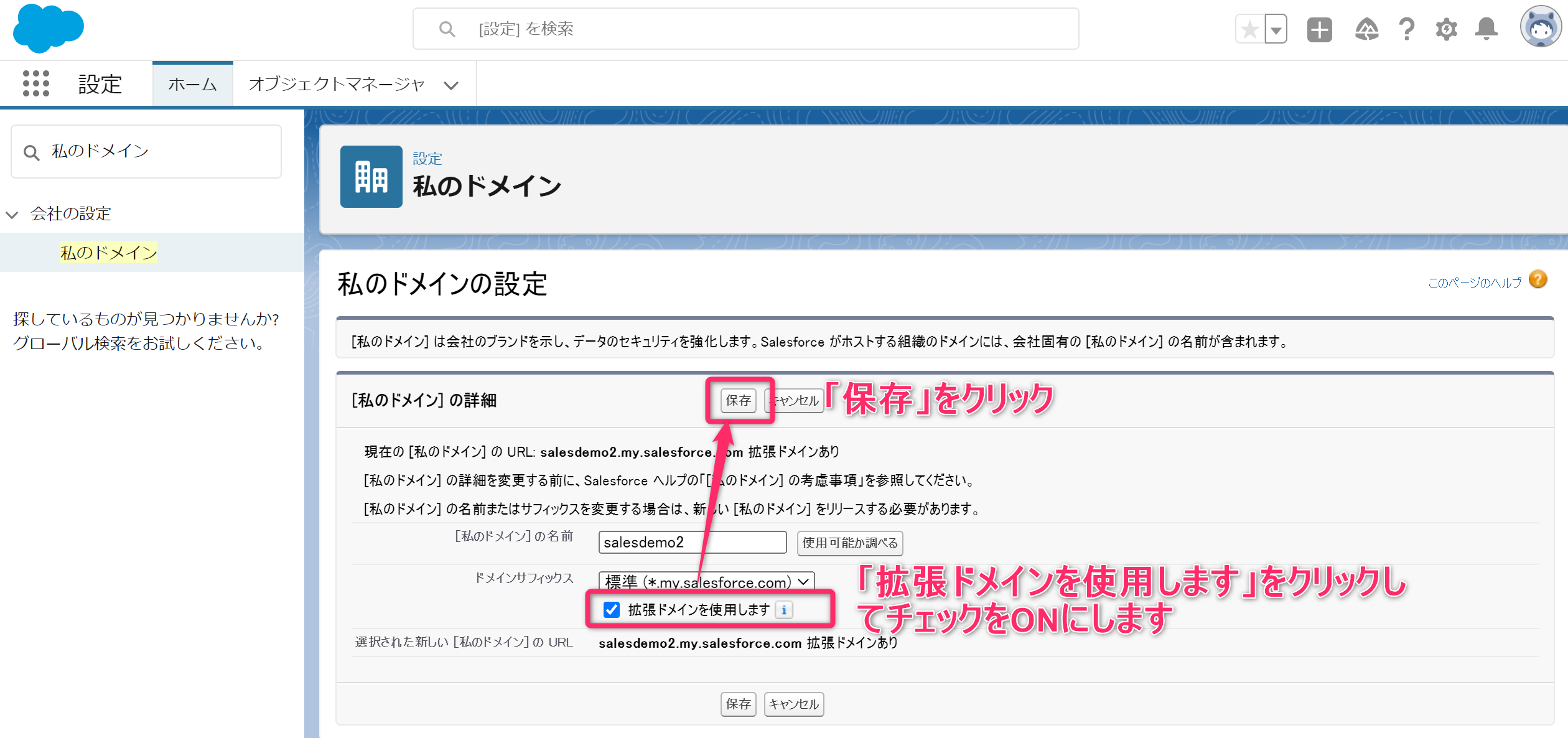Screen dimensions: 1568x738
Task: Click the 使用可能か調べる button
Action: click(x=850, y=543)
